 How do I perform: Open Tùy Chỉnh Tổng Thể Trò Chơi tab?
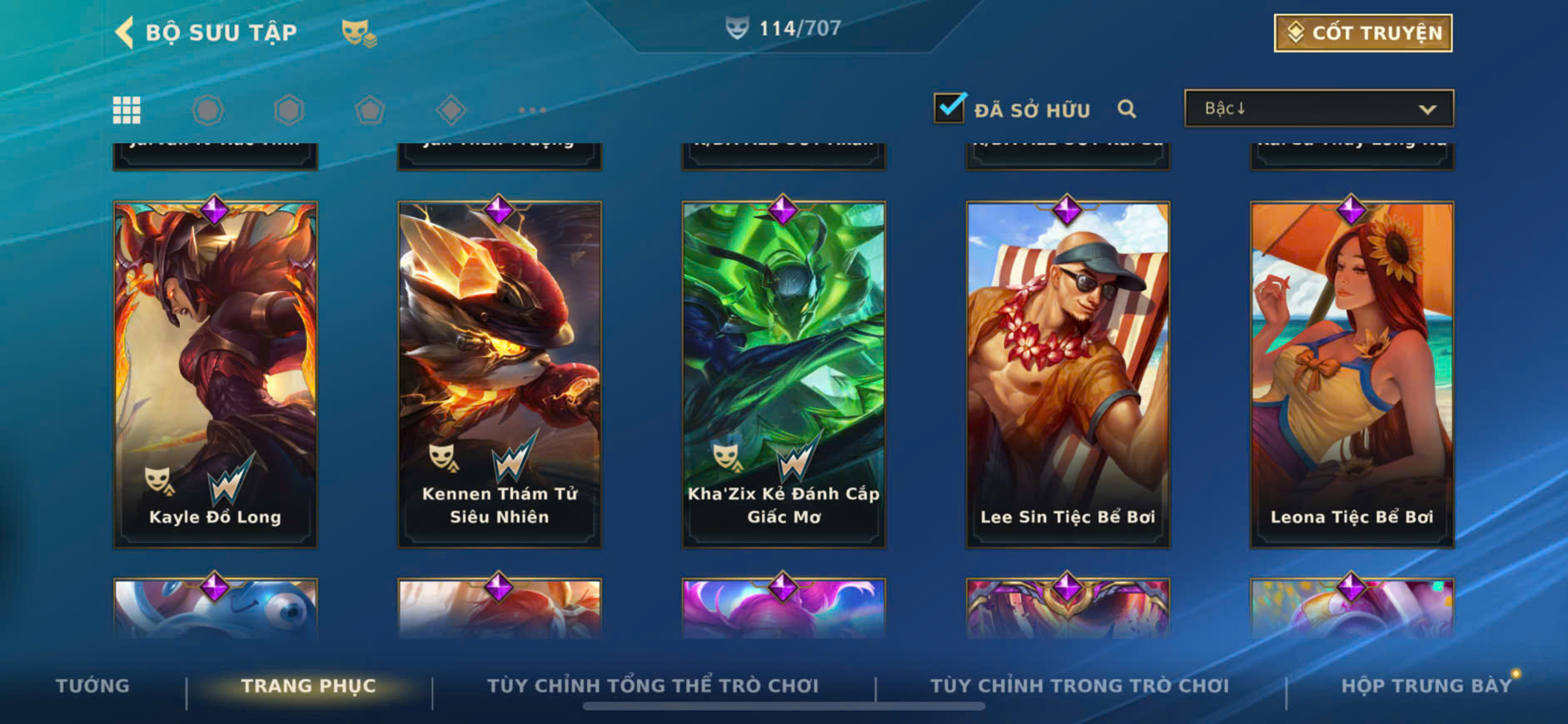click(653, 686)
